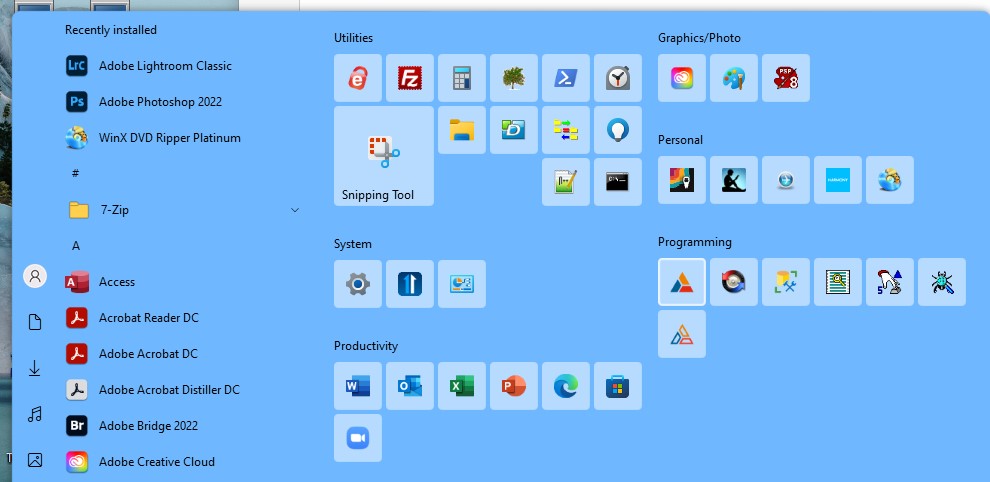990x482 pixels.
Task: Open the outlined triangle tile in Programming
Action: point(682,334)
